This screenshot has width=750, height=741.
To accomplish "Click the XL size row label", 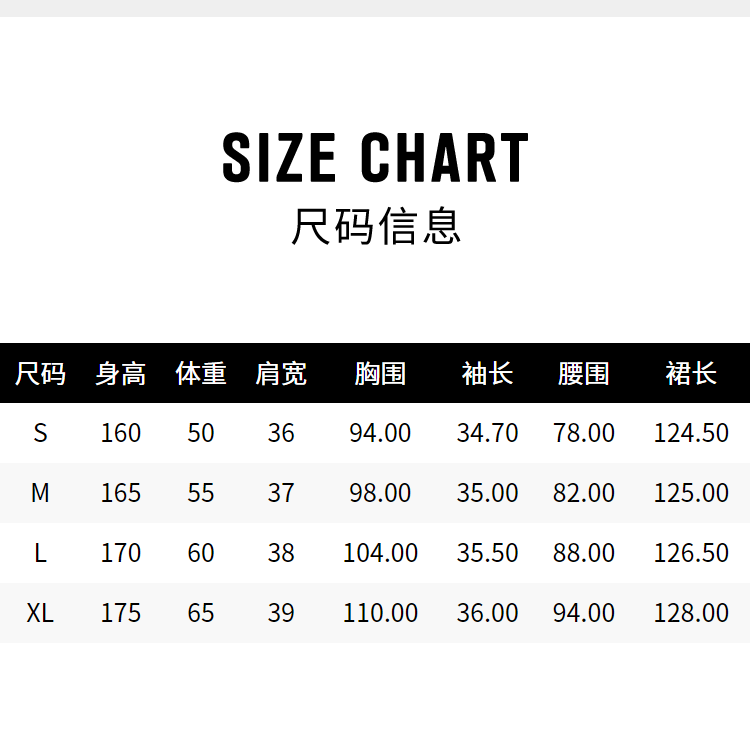I will 40,613.
